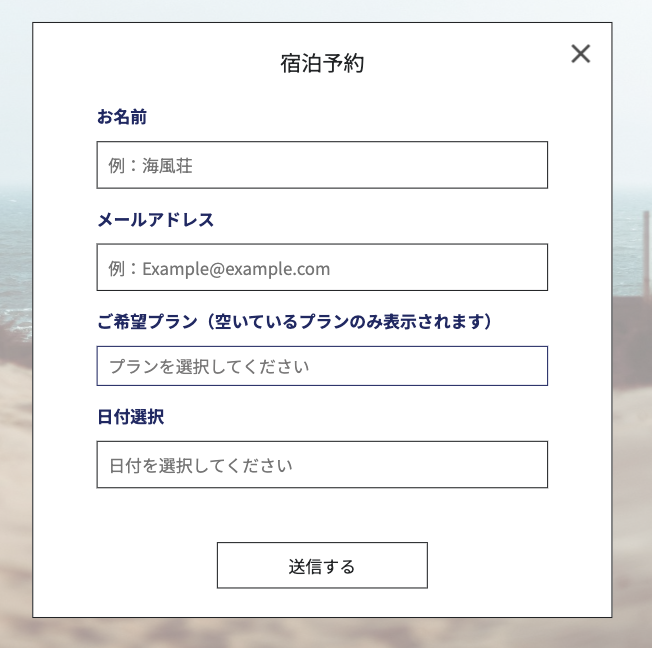Click the お名前 label
The image size is (652, 648).
pyautogui.click(x=122, y=118)
